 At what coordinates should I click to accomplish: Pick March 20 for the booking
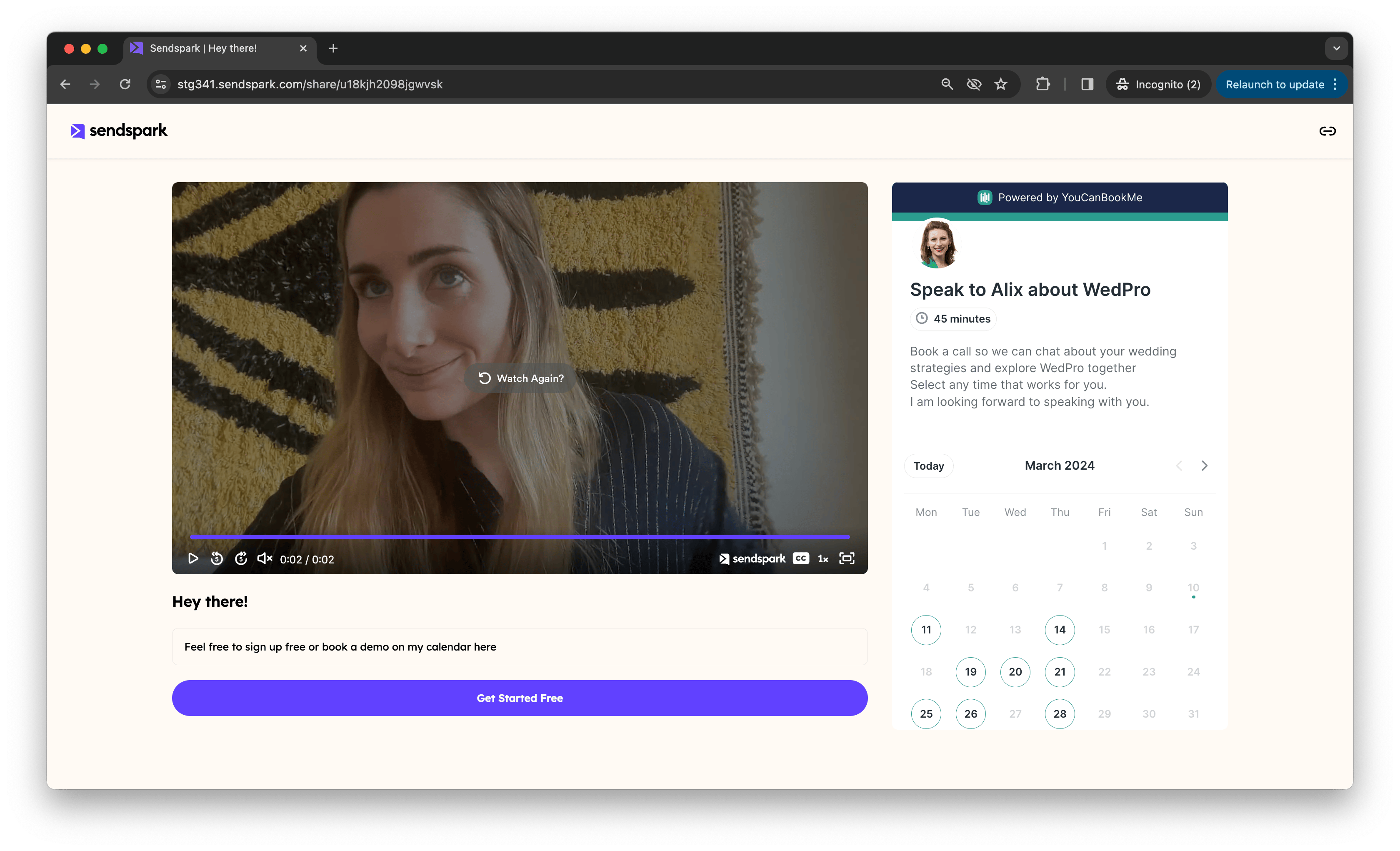coord(1015,672)
